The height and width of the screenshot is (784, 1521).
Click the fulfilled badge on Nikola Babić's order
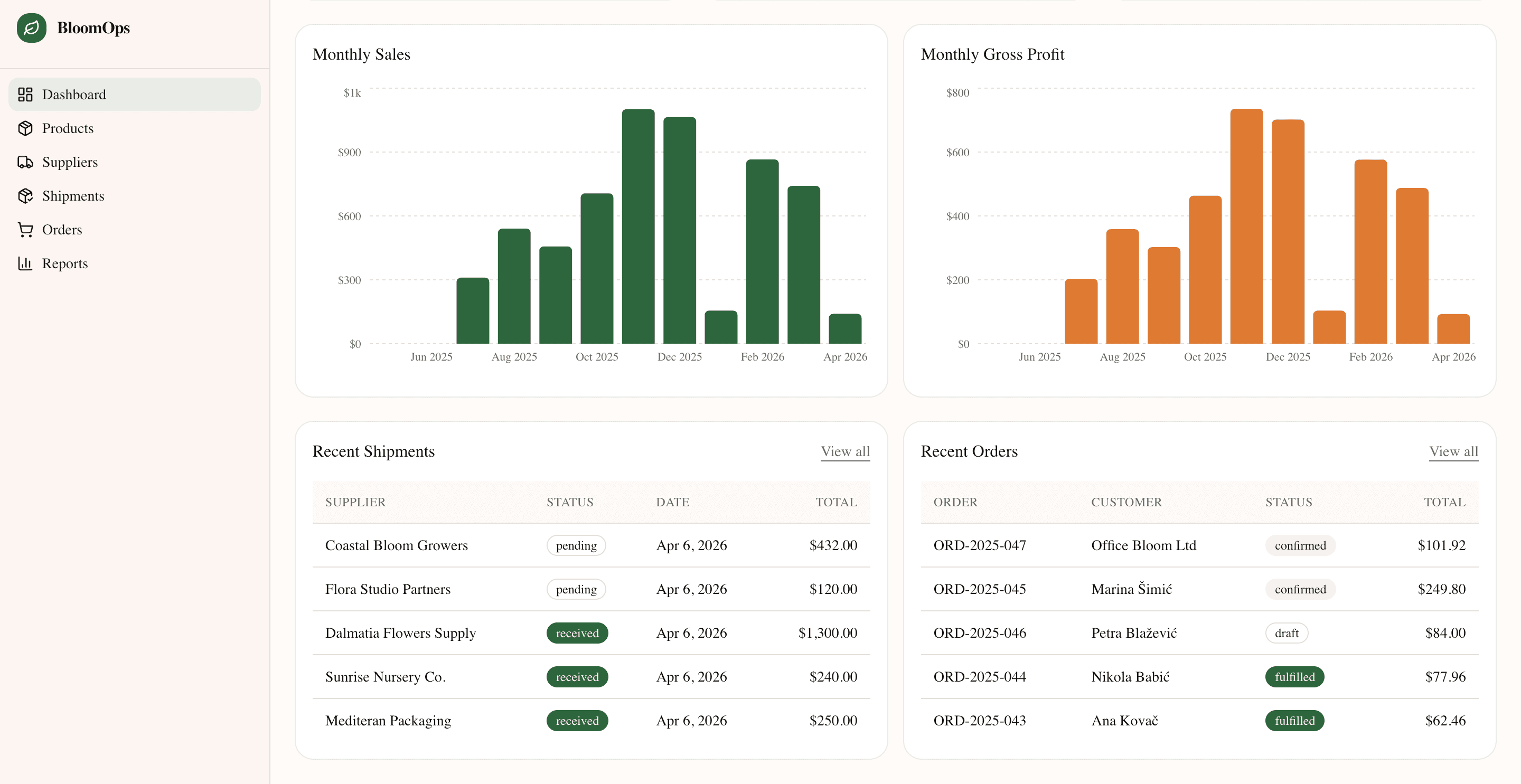pyautogui.click(x=1294, y=676)
